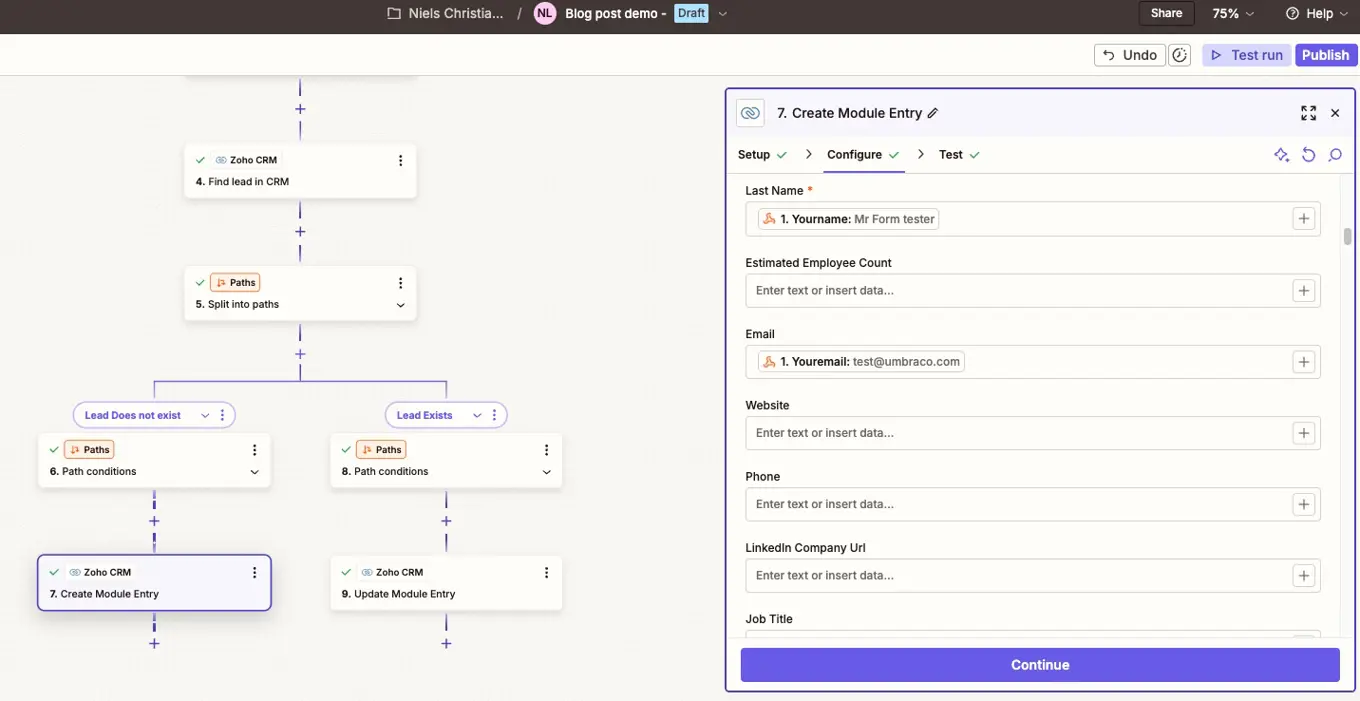This screenshot has height=701, width=1360.
Task: Open the Help menu
Action: [1316, 13]
